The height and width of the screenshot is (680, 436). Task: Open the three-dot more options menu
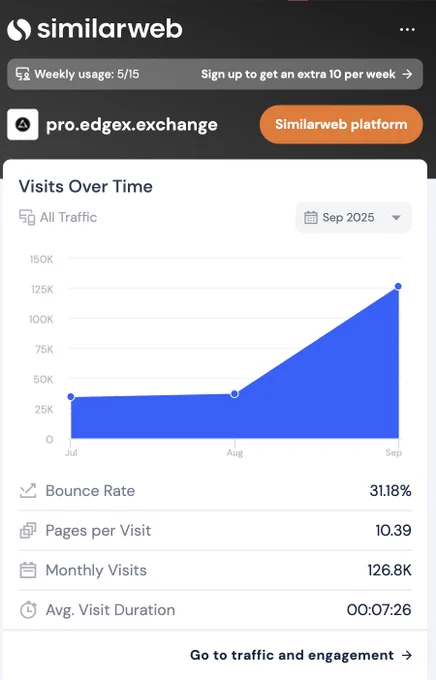(407, 29)
